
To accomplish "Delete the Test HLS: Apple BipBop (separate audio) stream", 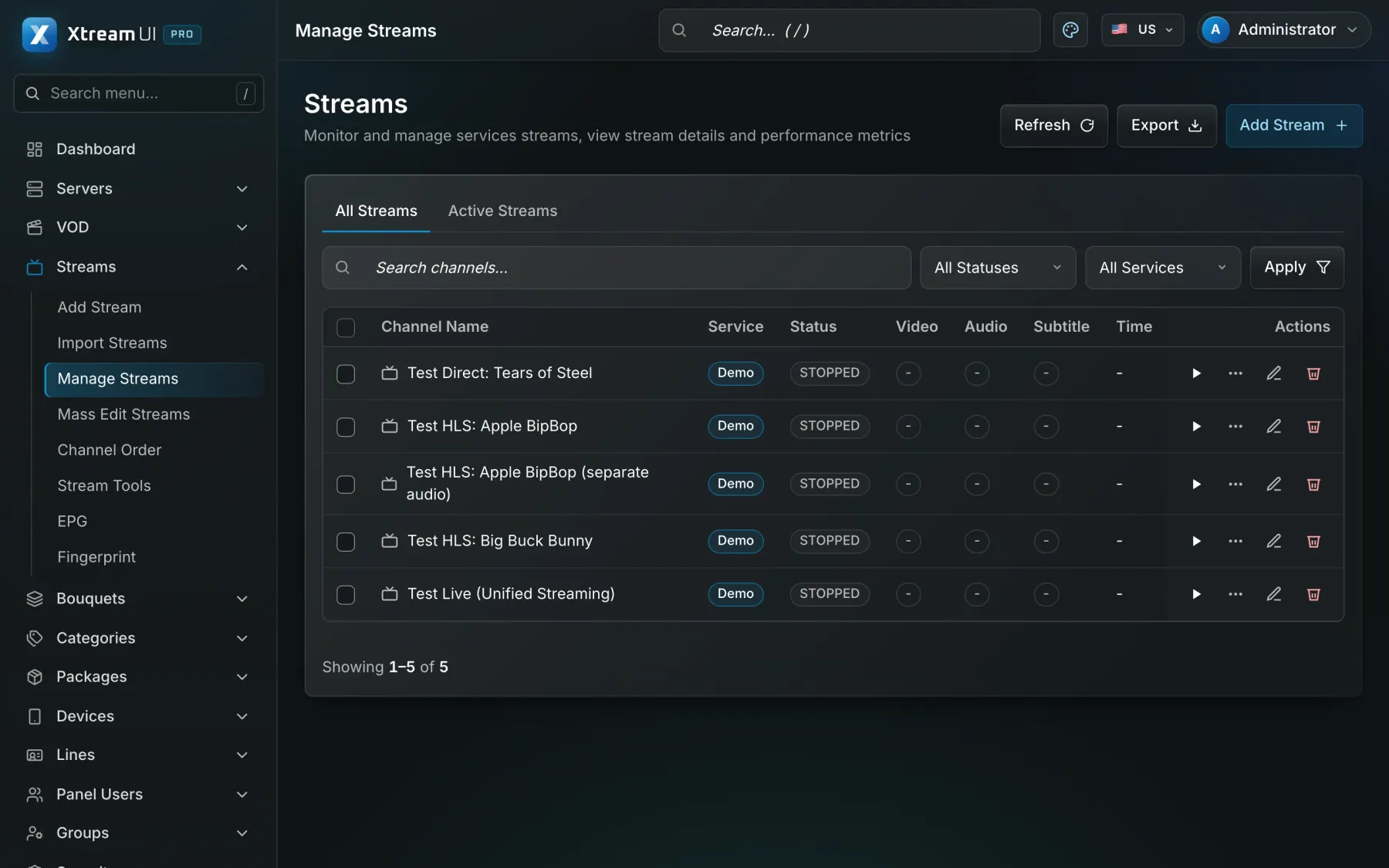I will point(1313,485).
